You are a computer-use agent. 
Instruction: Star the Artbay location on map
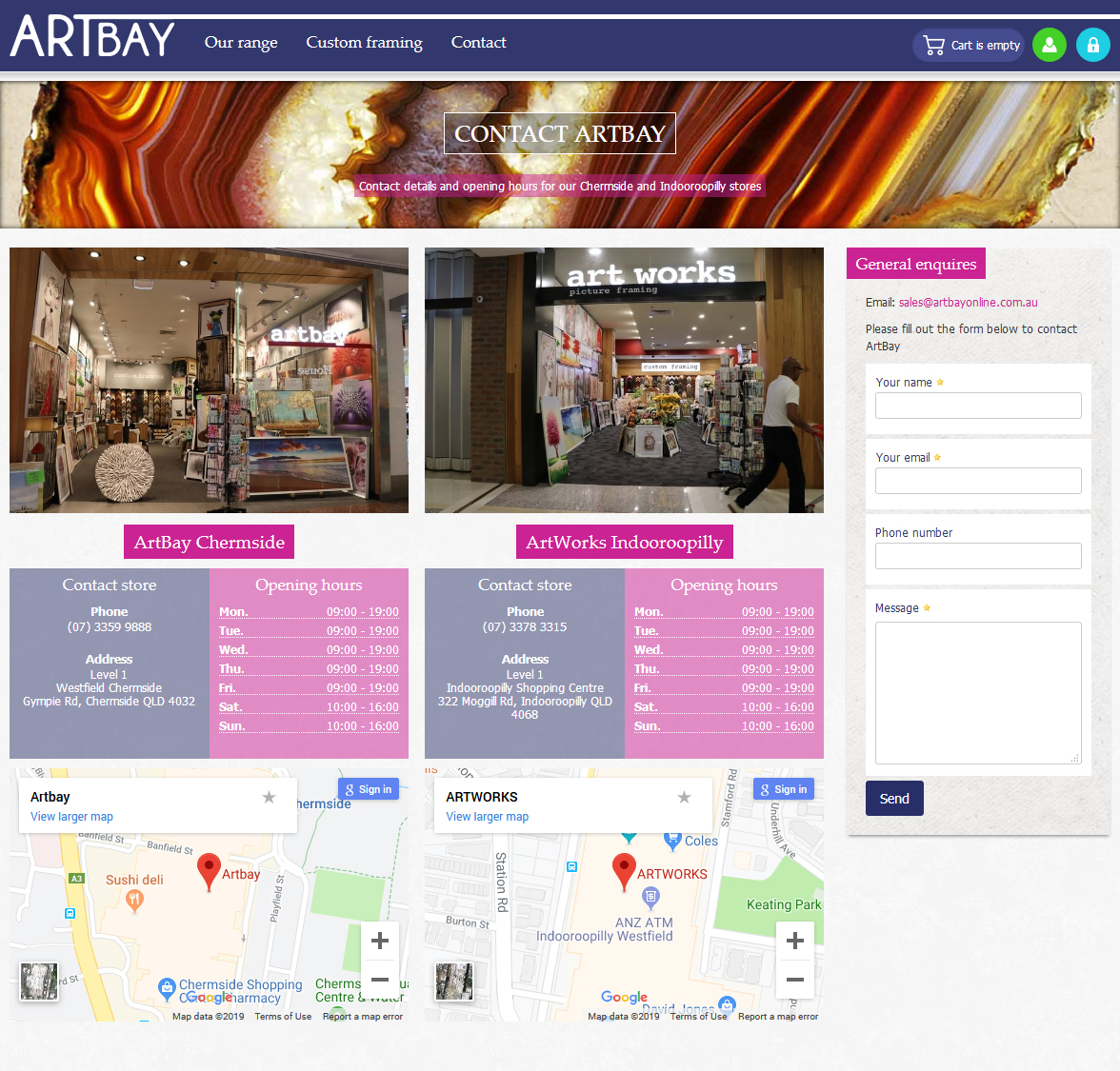point(269,797)
